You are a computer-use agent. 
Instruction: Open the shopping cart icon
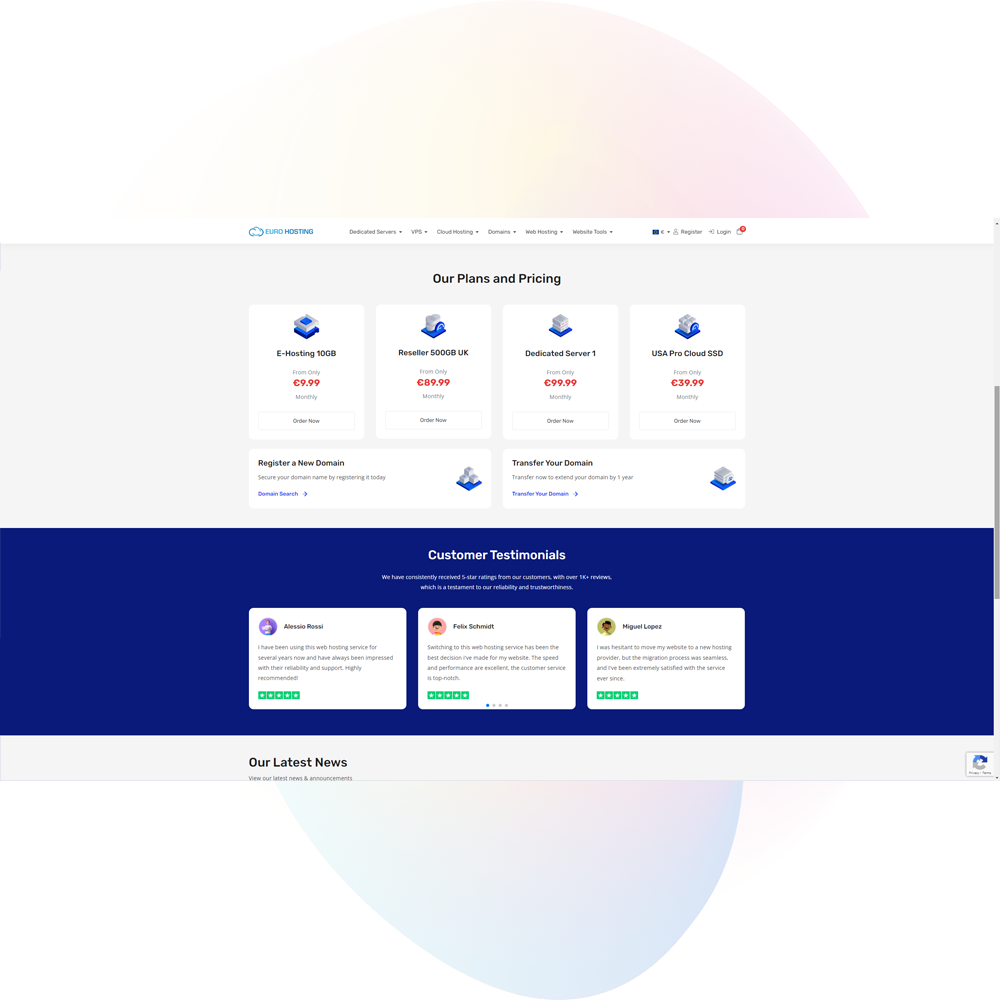point(741,229)
